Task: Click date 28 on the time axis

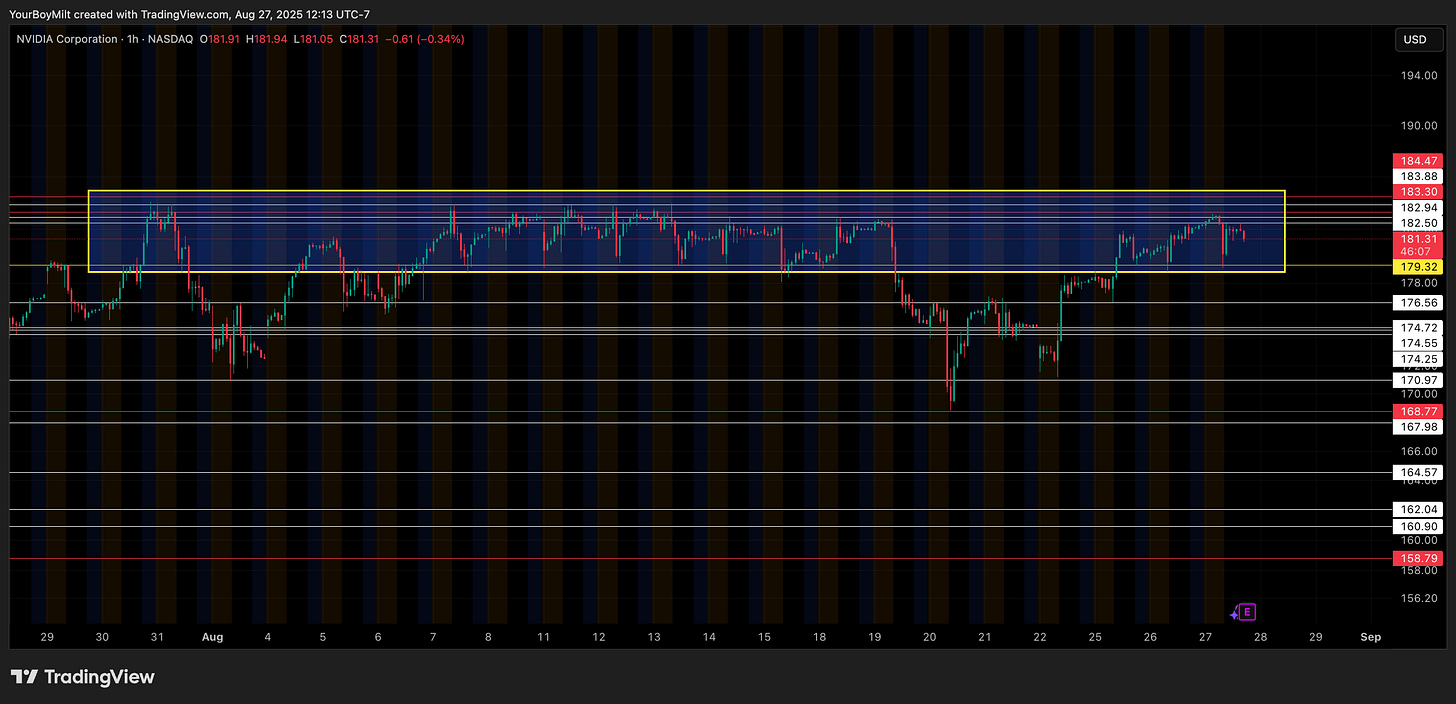Action: pyautogui.click(x=1260, y=637)
